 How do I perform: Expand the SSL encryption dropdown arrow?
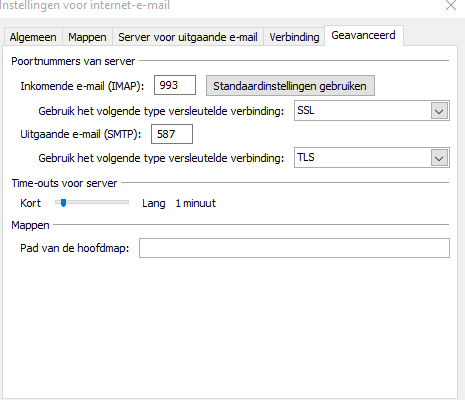coord(439,111)
